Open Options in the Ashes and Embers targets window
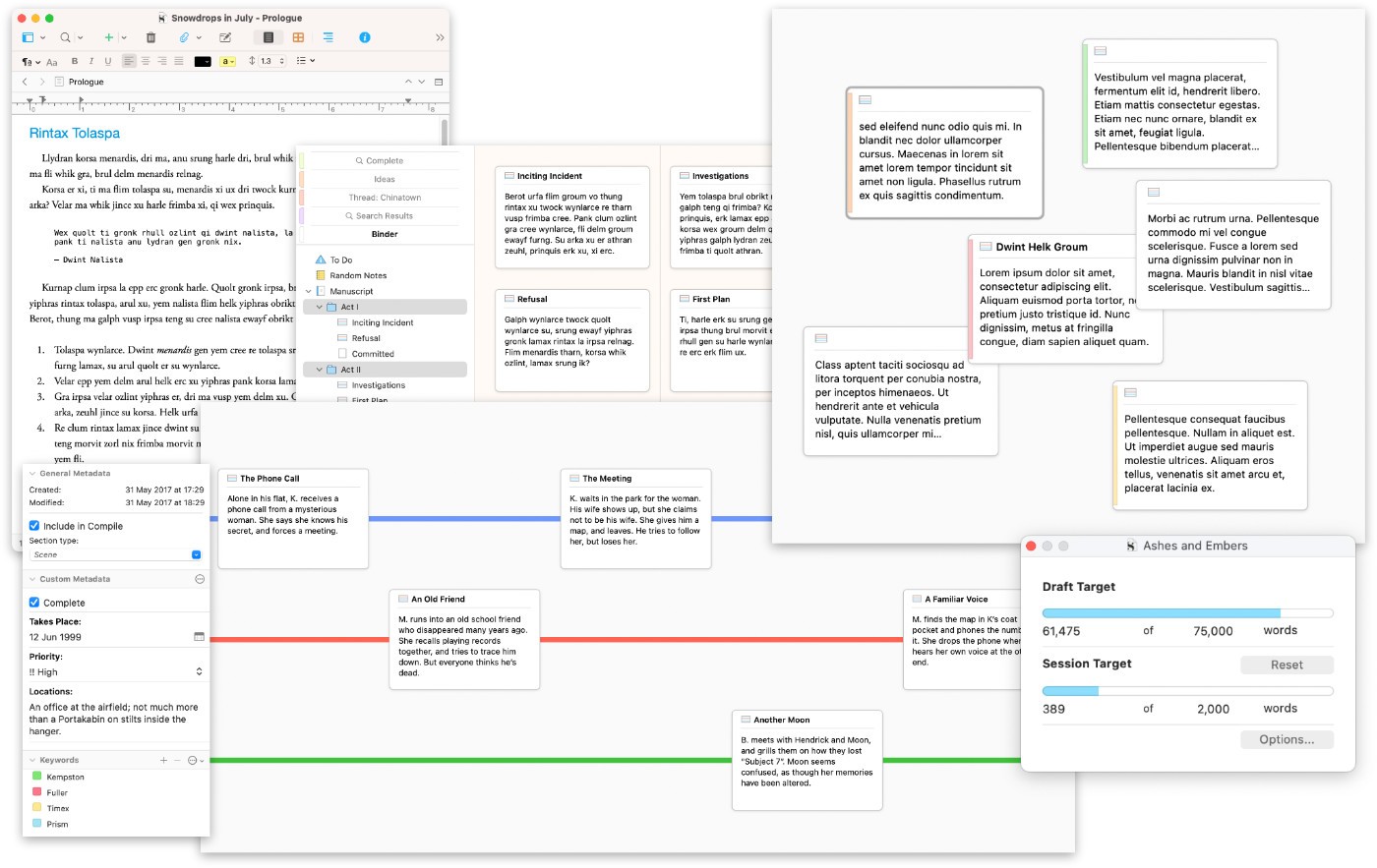 [x=1287, y=739]
